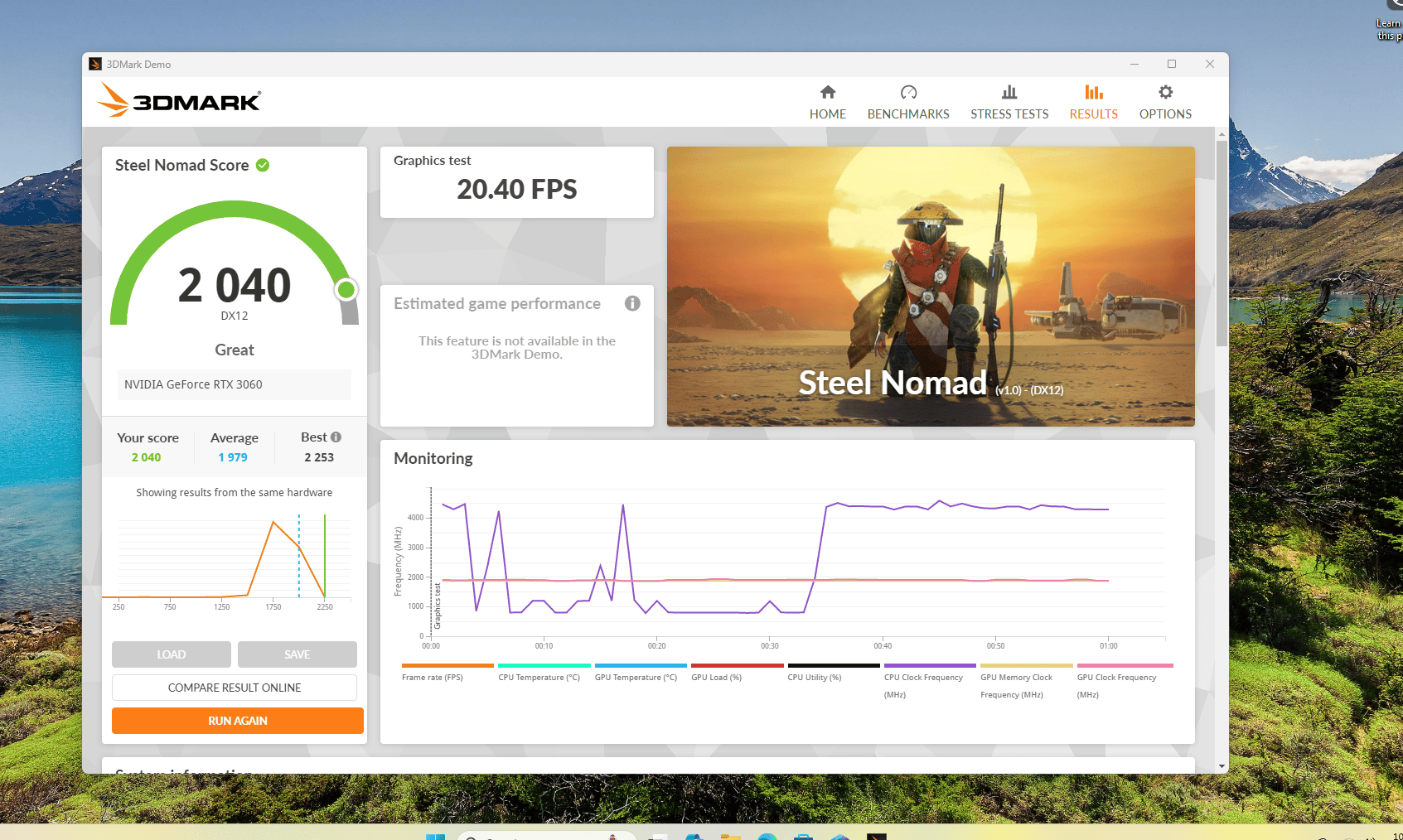
Task: Toggle the CPU Temperature legend entry
Action: pos(544,672)
